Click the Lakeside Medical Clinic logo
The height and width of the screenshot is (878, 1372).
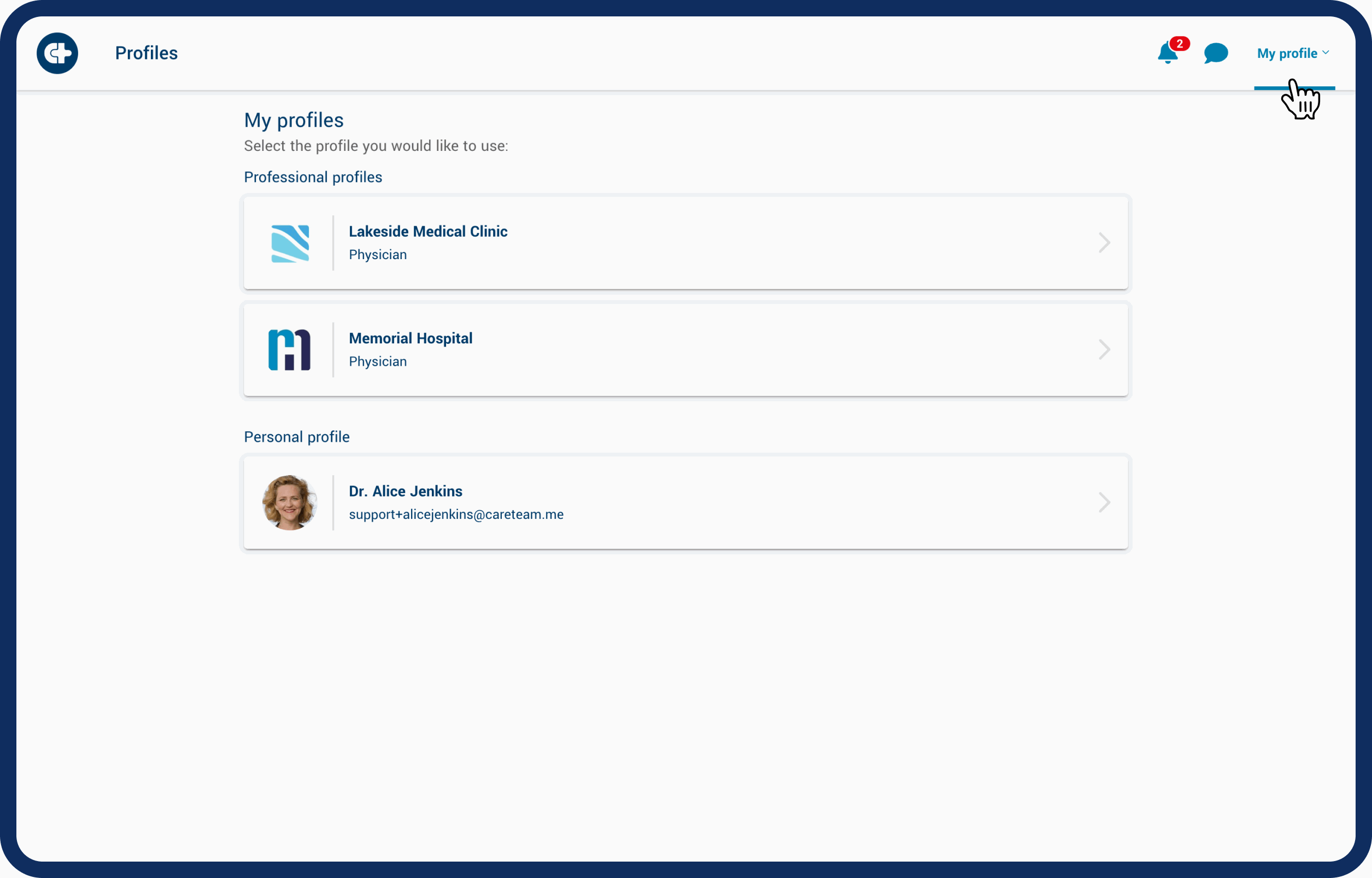(x=290, y=243)
